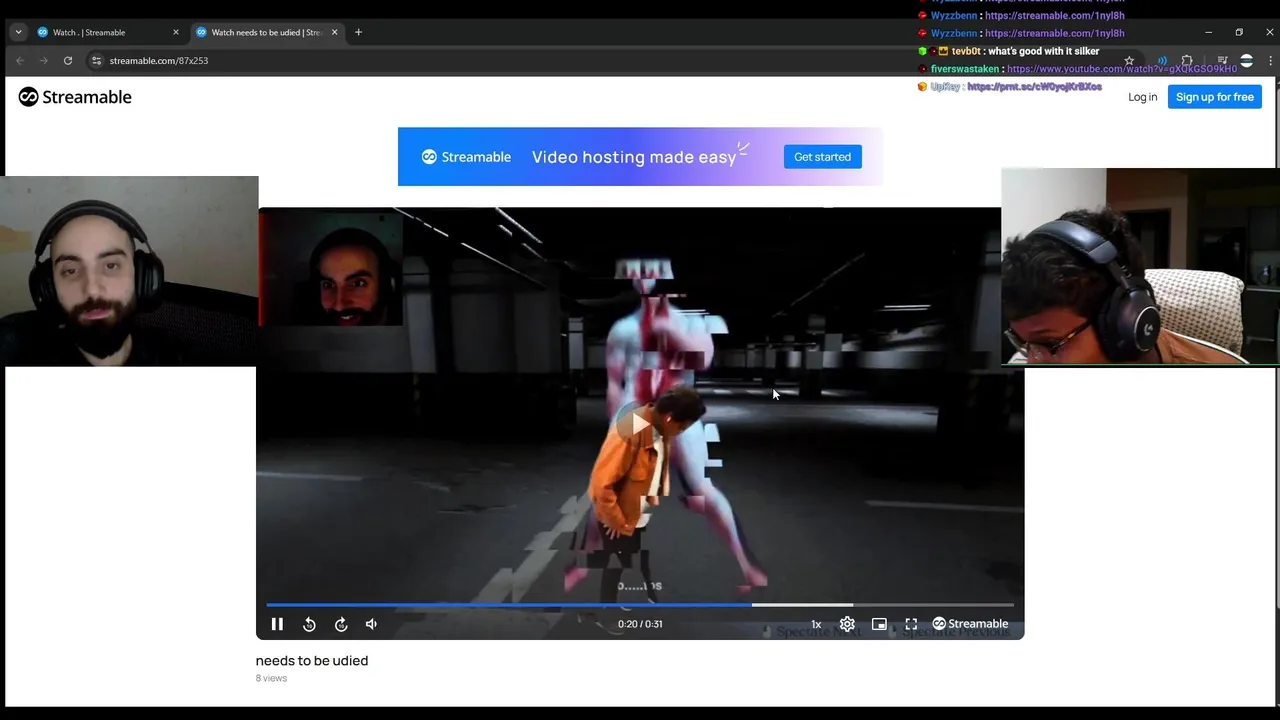Close the 'Watch needs to be udied' tab

click(335, 32)
